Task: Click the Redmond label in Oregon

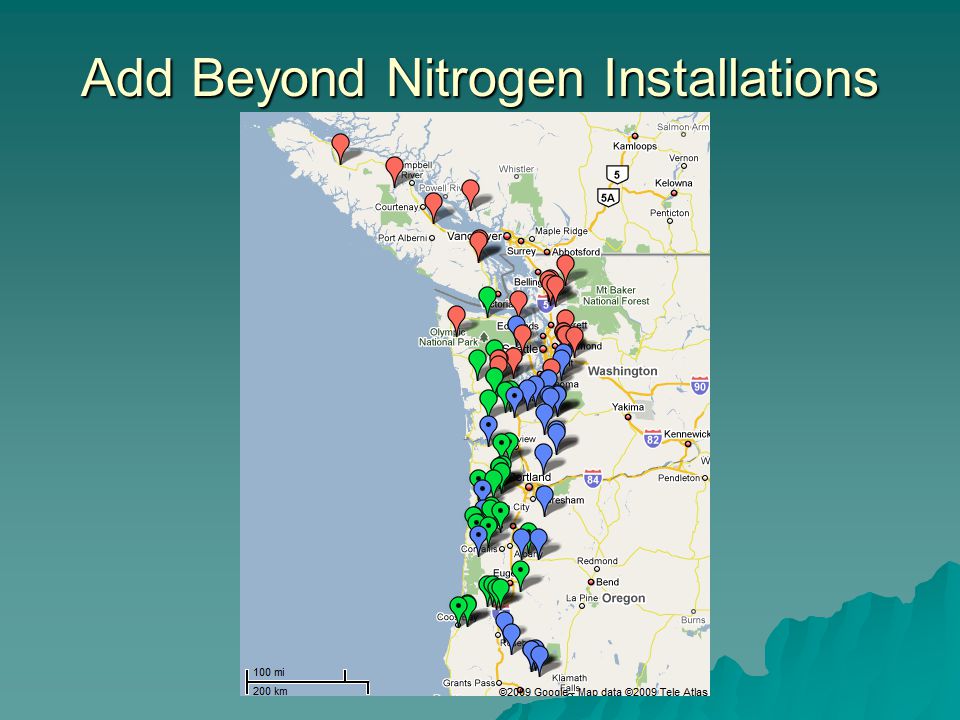Action: coord(597,561)
